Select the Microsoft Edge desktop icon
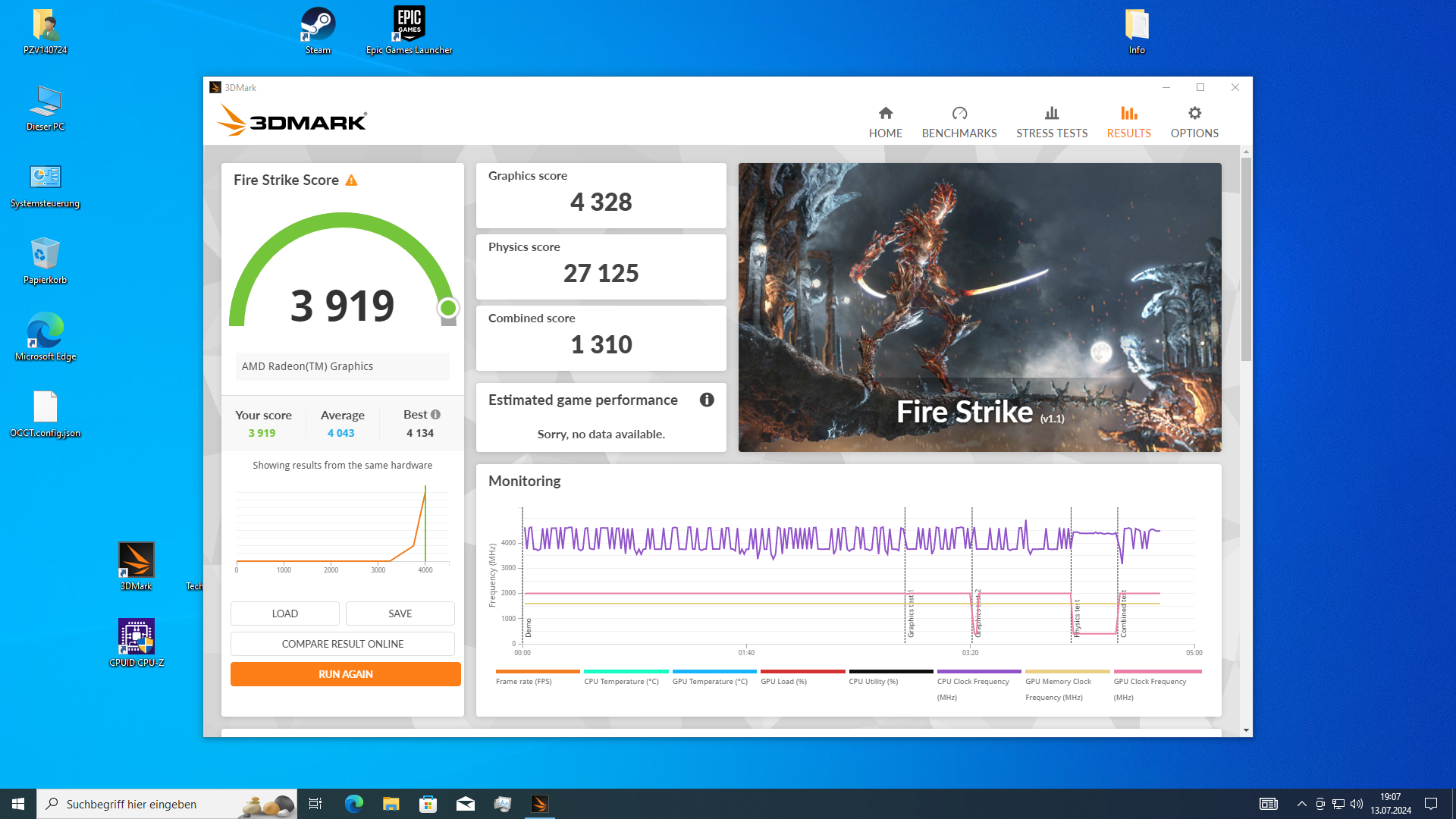 point(45,337)
